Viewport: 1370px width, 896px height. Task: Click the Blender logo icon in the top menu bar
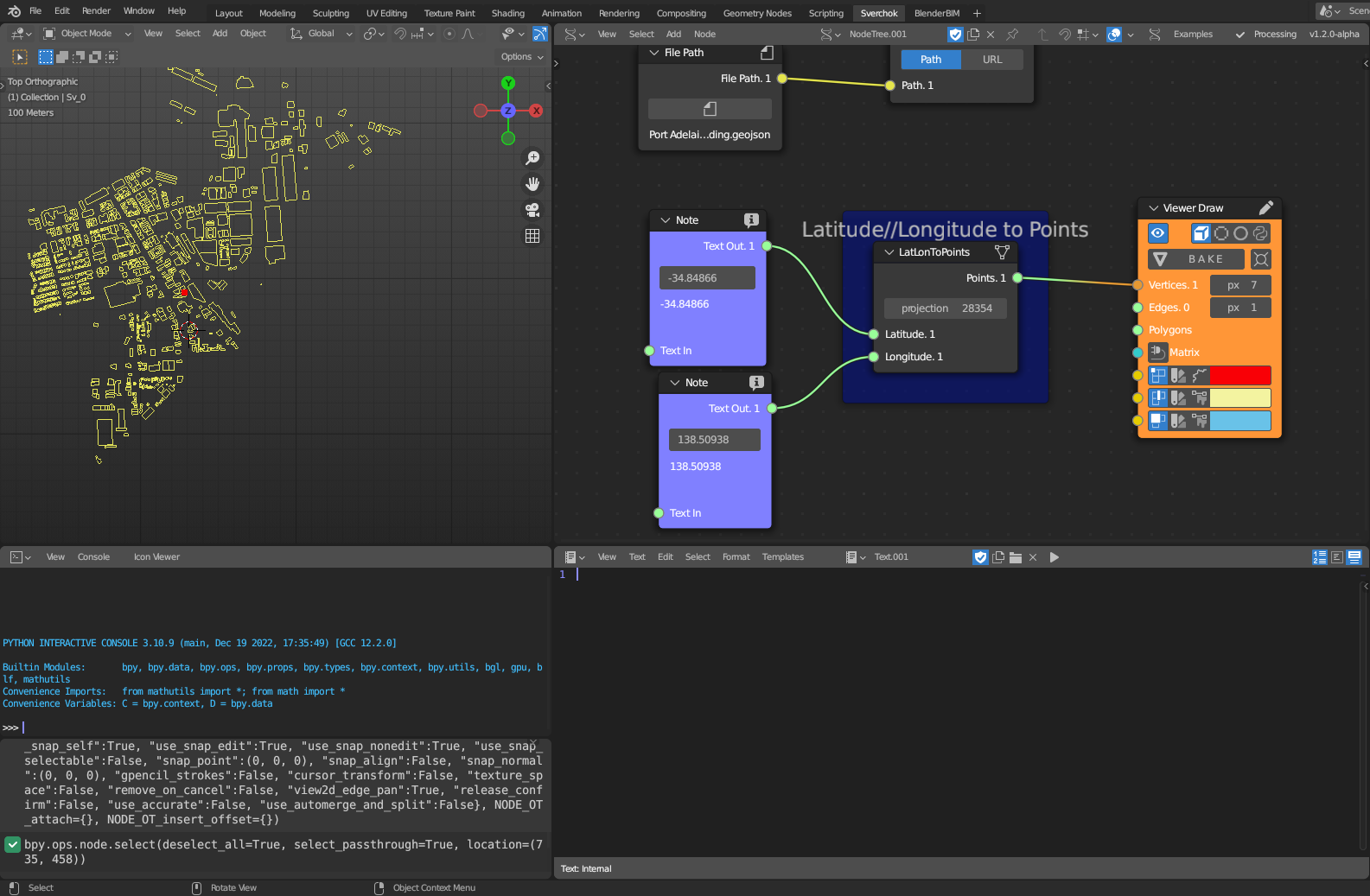click(x=14, y=11)
